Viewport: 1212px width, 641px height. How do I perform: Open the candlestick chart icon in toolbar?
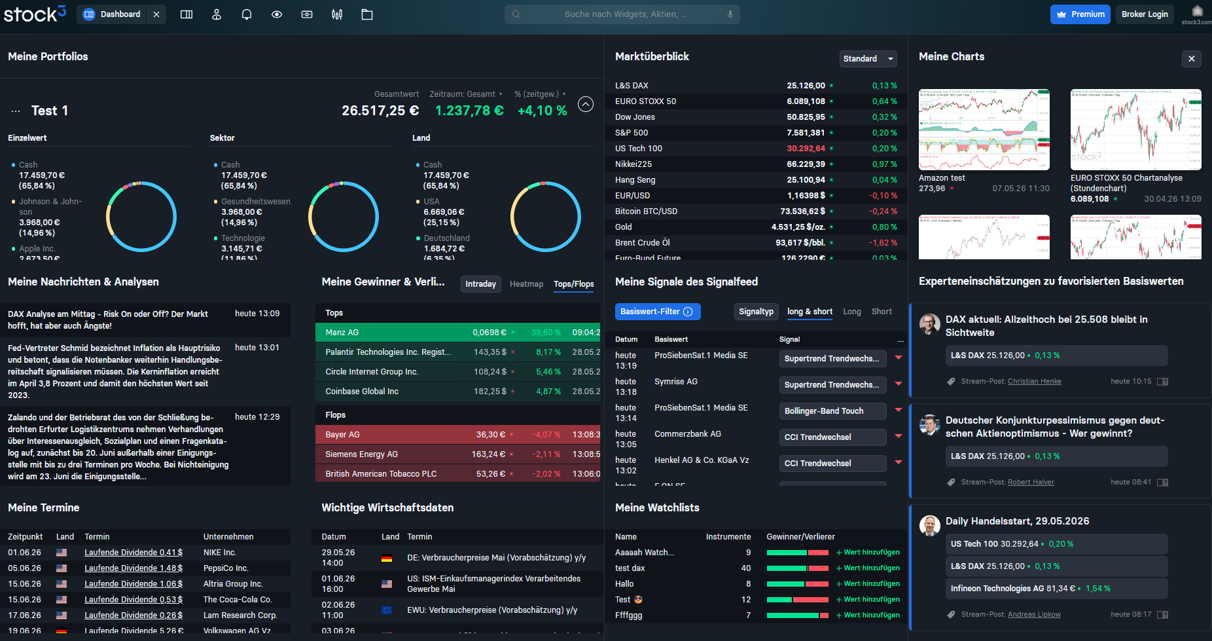coord(337,15)
